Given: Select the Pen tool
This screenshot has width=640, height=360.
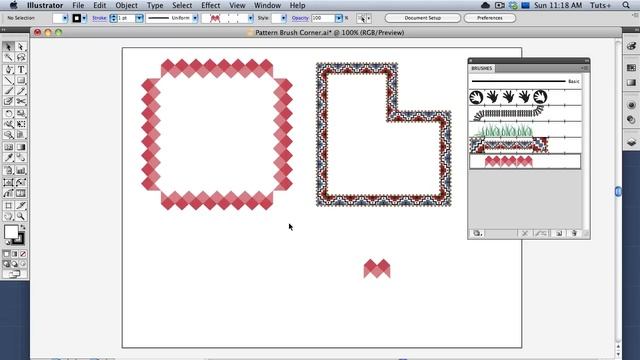Looking at the screenshot, I should click(x=8, y=69).
